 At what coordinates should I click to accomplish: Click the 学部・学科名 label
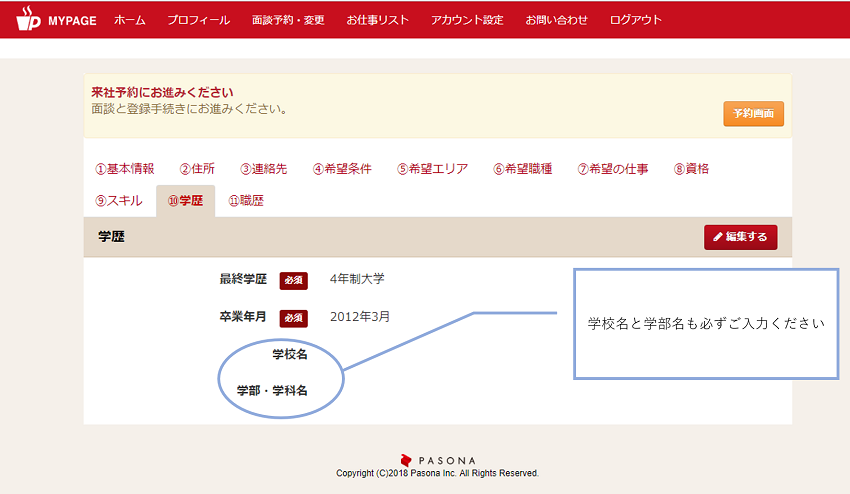[272, 390]
